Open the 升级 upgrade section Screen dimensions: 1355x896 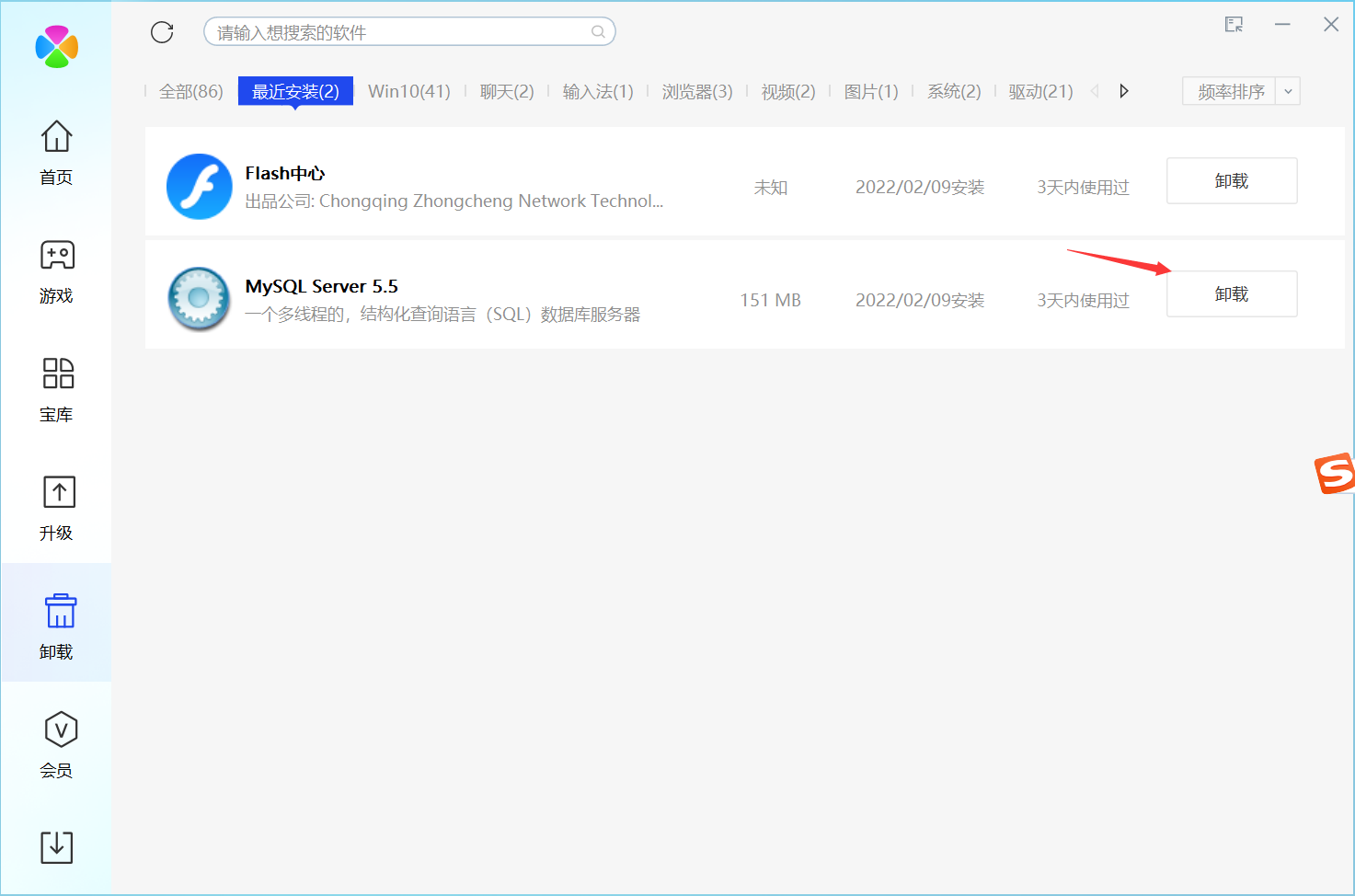[56, 509]
